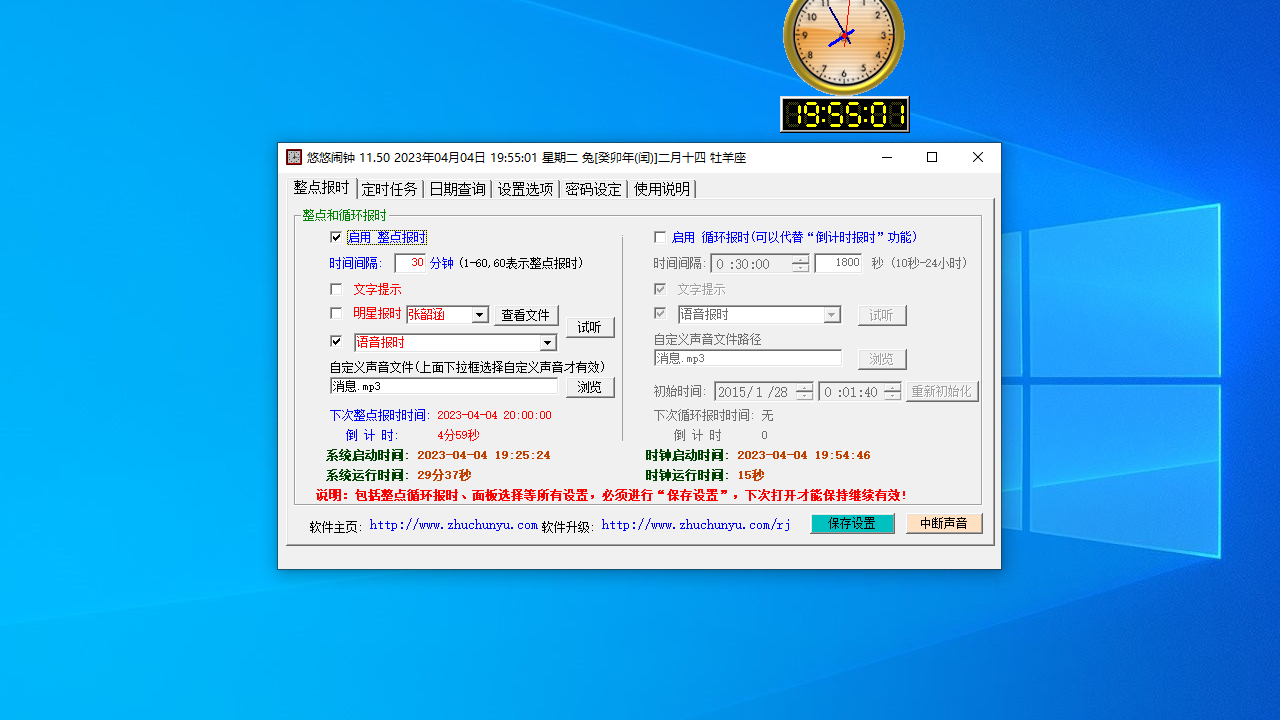Viewport: 1280px width, 720px height.
Task: Disable 启用 整点报时 hourly chime checkbox
Action: pyautogui.click(x=337, y=237)
